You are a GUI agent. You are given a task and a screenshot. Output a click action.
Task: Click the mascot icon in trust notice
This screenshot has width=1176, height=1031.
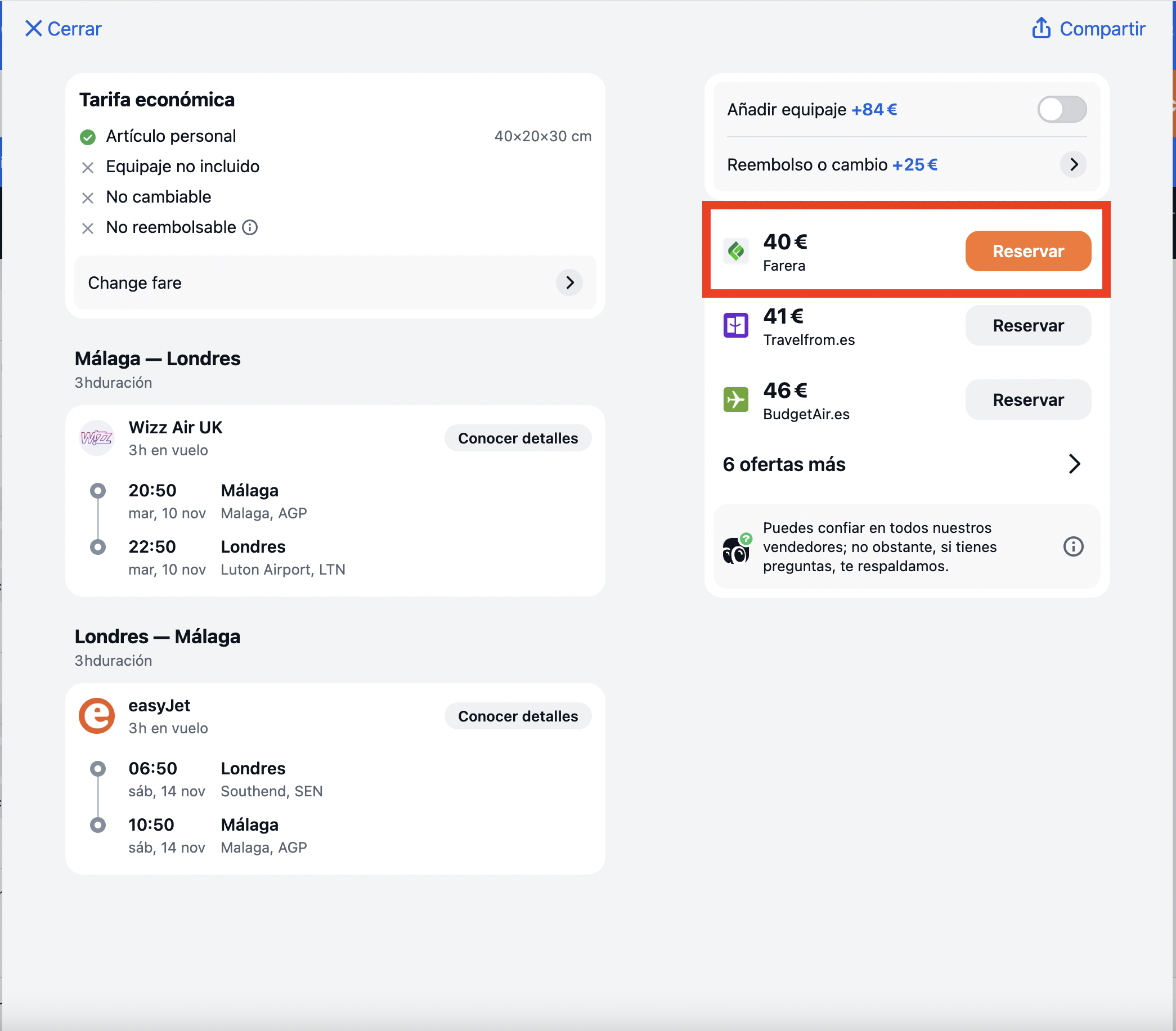tap(737, 548)
